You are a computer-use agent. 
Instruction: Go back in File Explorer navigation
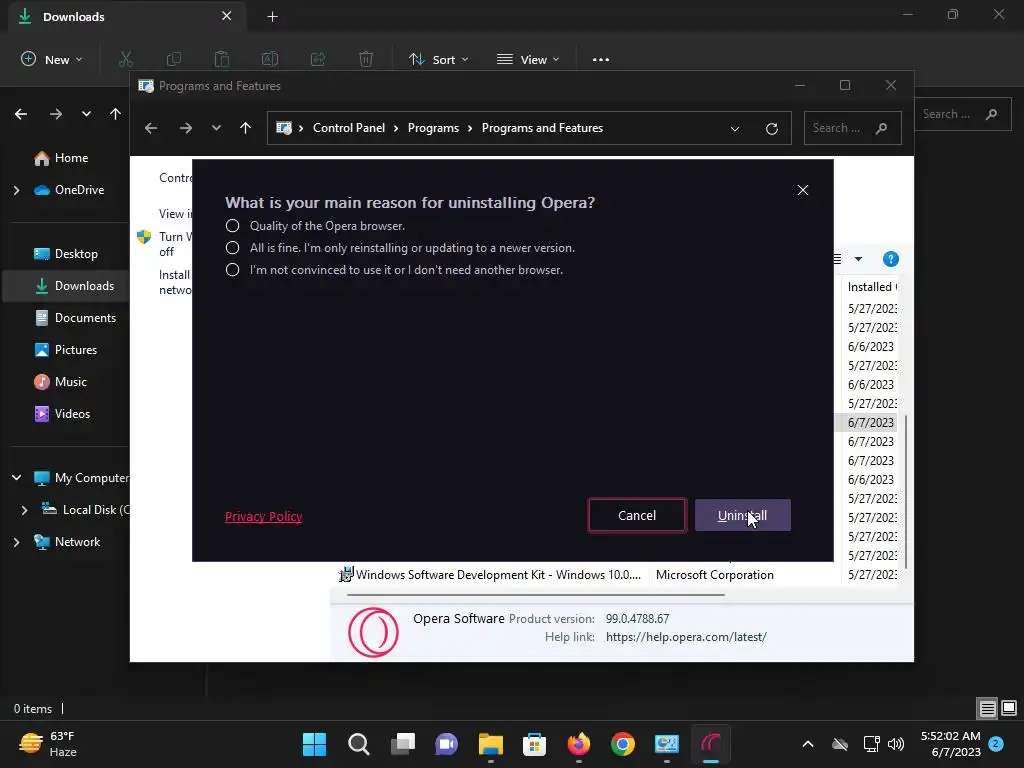[x=21, y=114]
